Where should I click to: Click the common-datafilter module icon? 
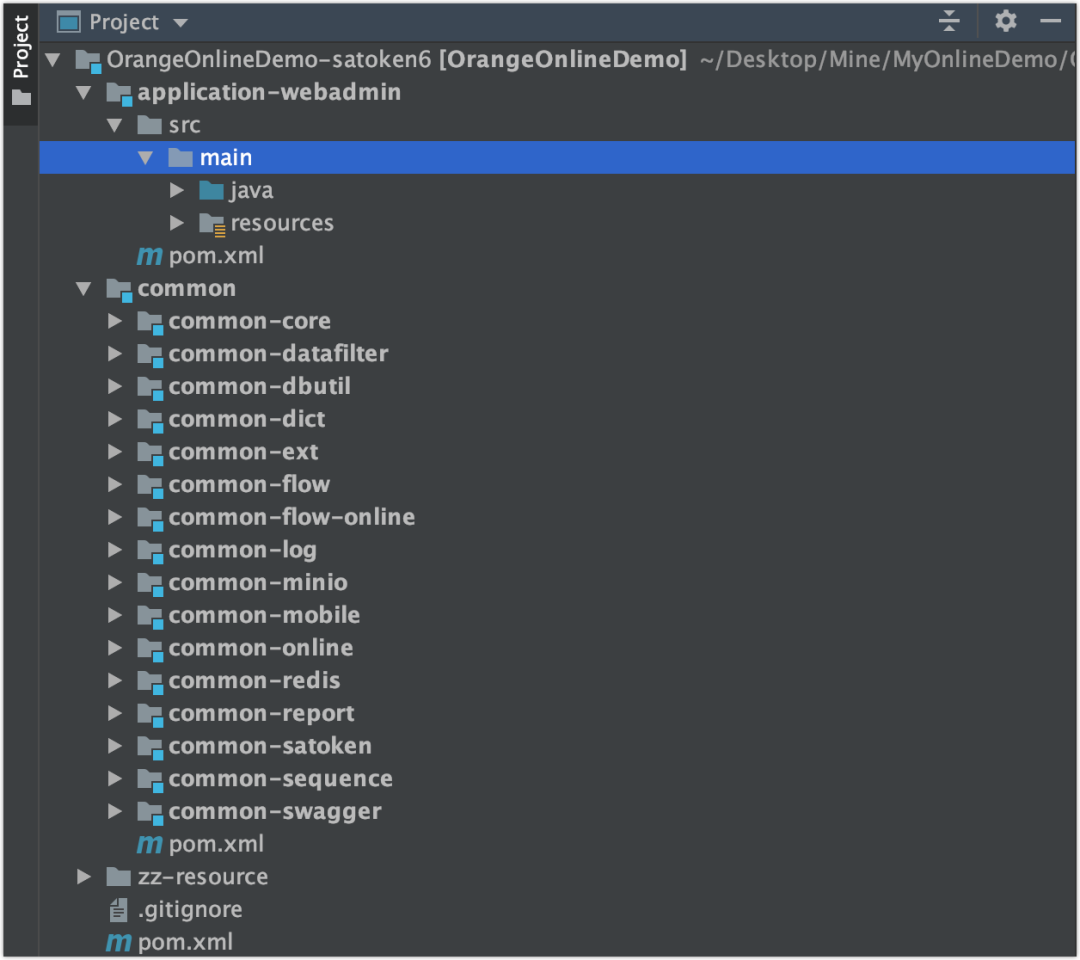149,355
